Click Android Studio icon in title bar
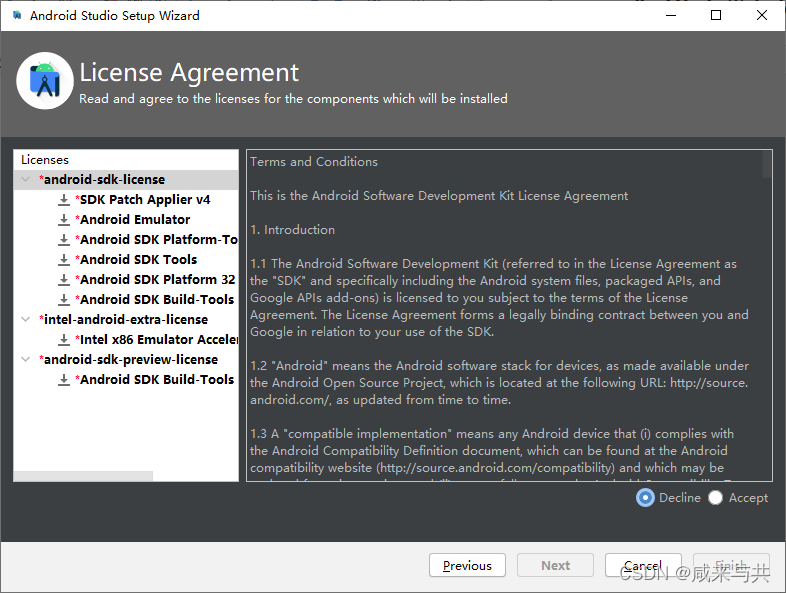 click(x=17, y=15)
